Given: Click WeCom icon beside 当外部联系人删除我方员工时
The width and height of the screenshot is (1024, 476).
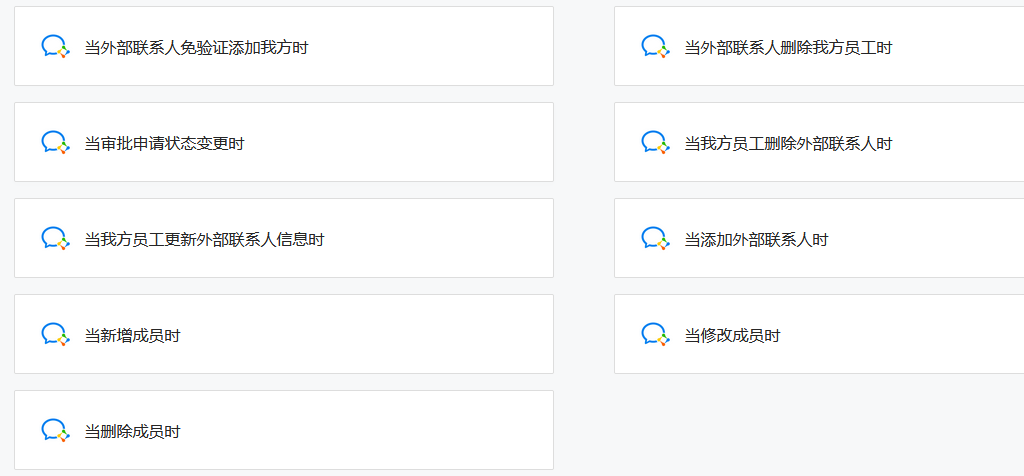Looking at the screenshot, I should [x=655, y=47].
